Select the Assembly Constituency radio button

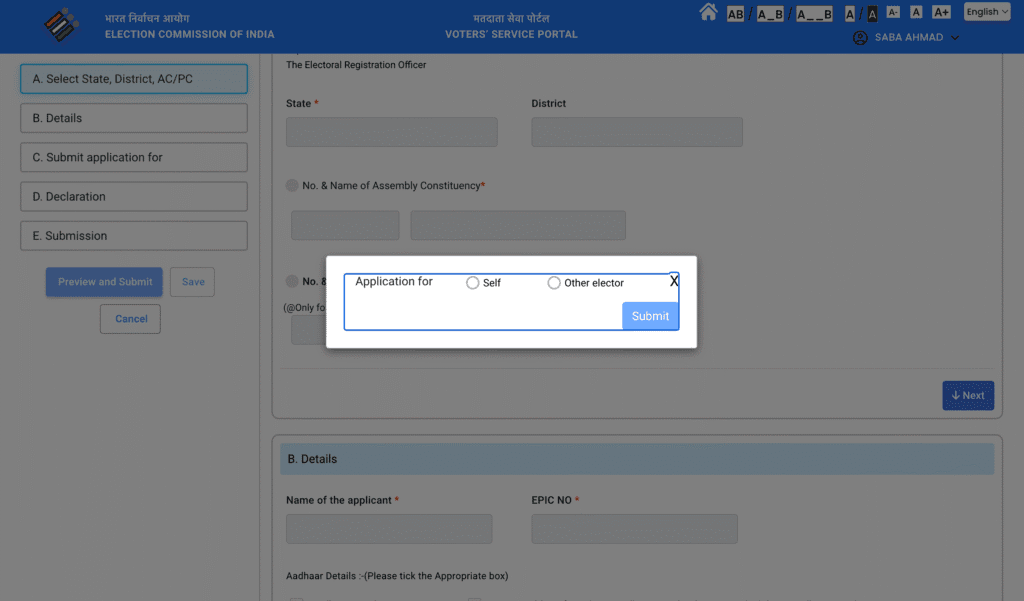point(292,185)
